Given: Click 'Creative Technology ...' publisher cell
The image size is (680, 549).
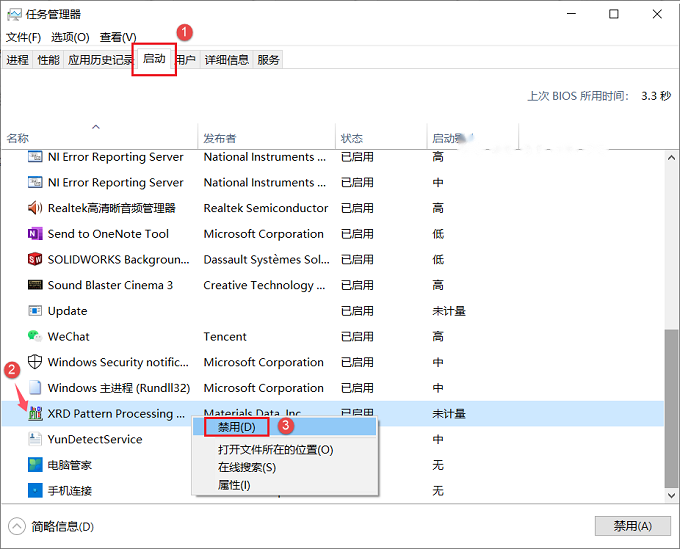Looking at the screenshot, I should coord(265,285).
